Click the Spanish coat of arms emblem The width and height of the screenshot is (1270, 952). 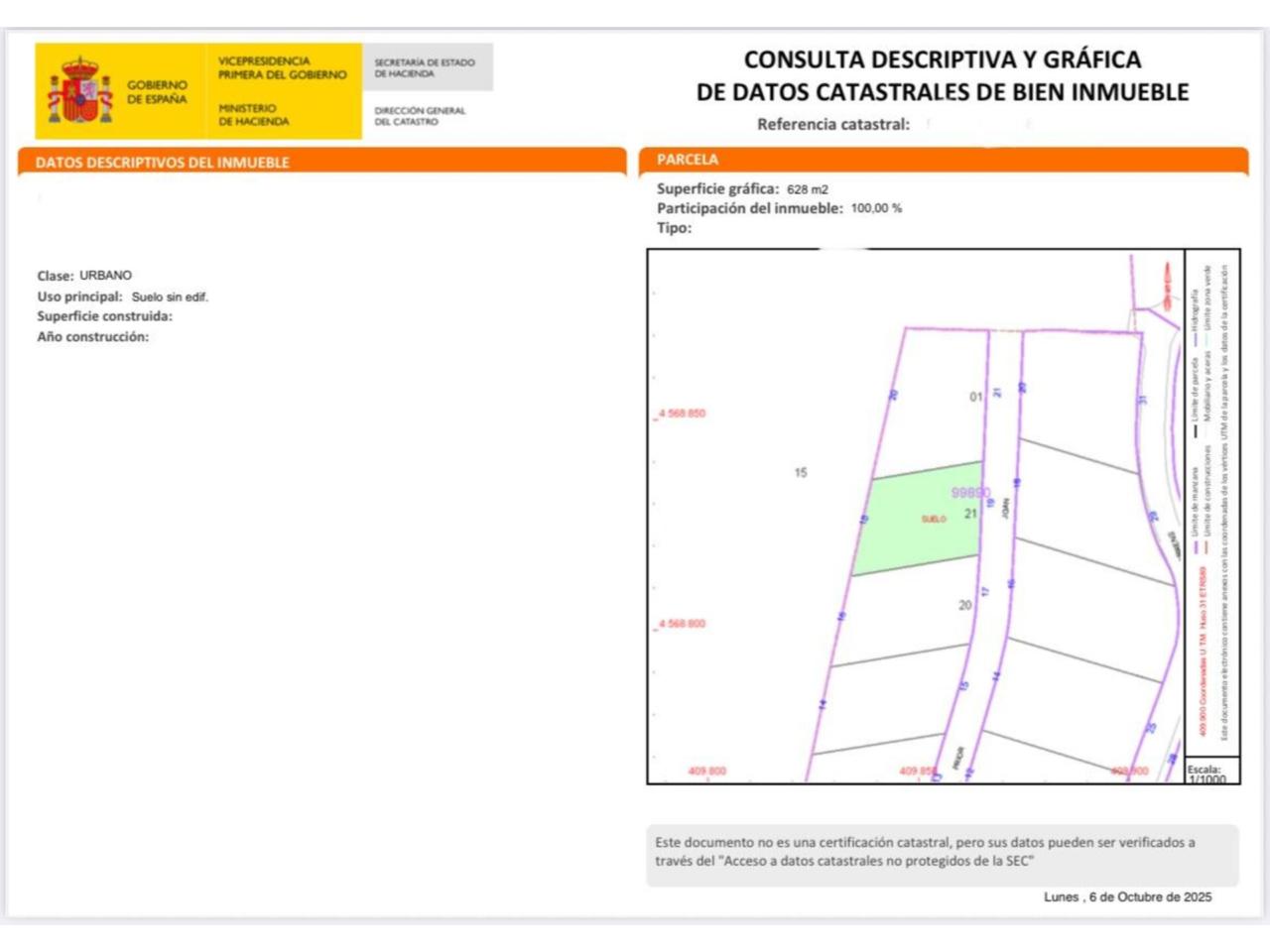[80, 90]
